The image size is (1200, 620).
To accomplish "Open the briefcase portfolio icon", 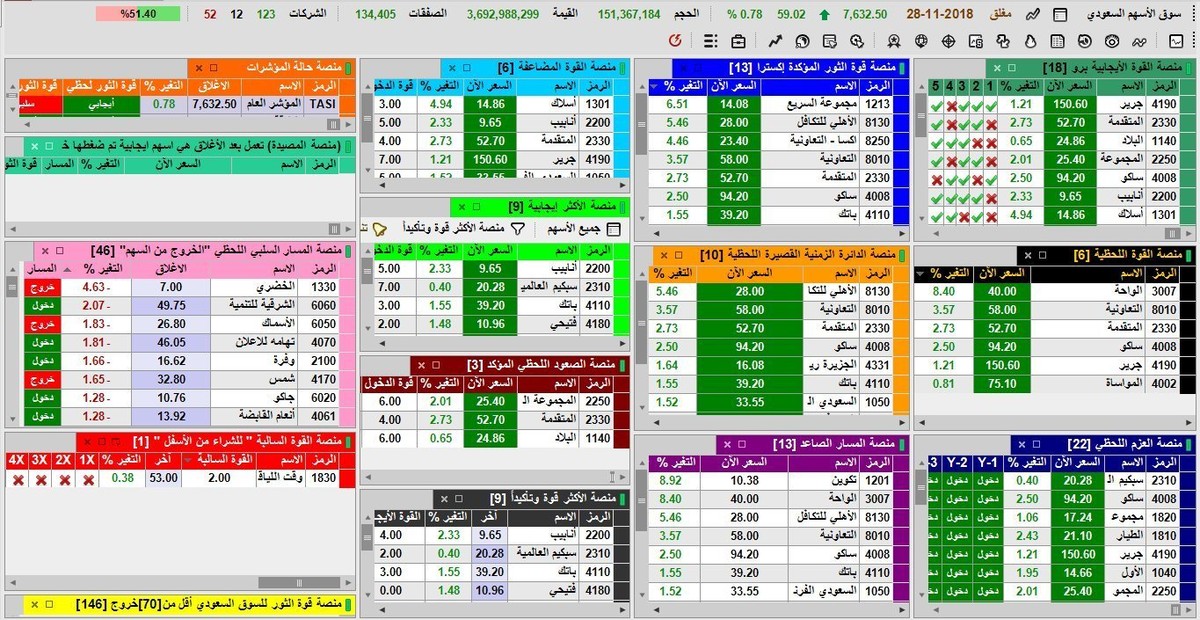I will pyautogui.click(x=738, y=40).
